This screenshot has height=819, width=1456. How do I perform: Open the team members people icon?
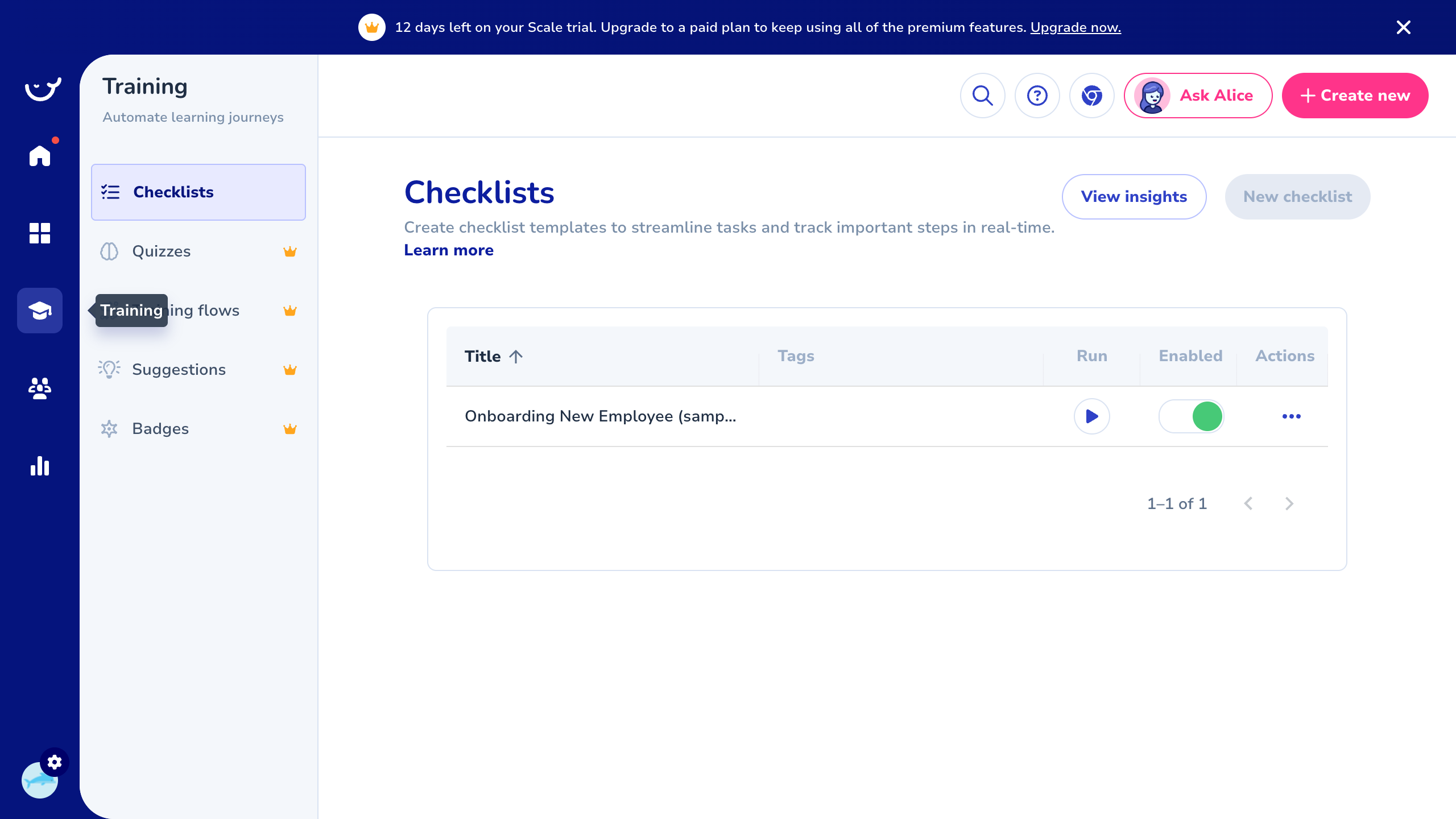pos(40,388)
